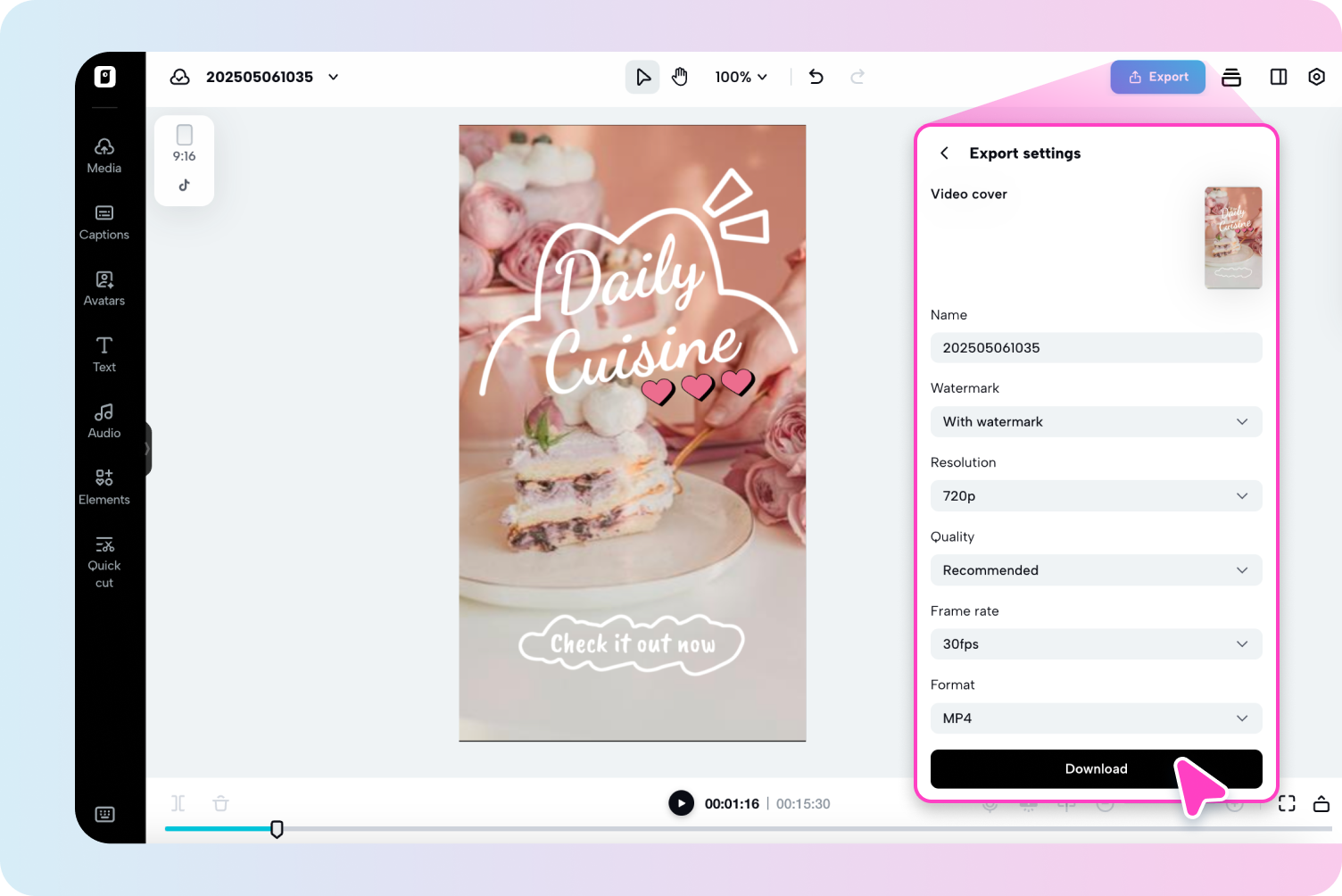
Task: Redo the last undone action
Action: click(x=857, y=77)
